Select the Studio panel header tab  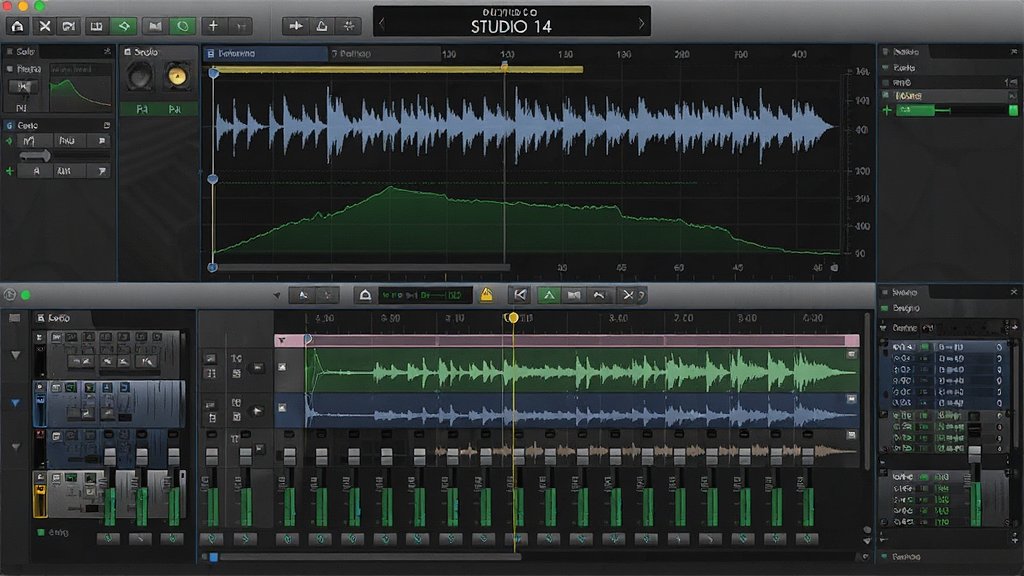point(142,52)
